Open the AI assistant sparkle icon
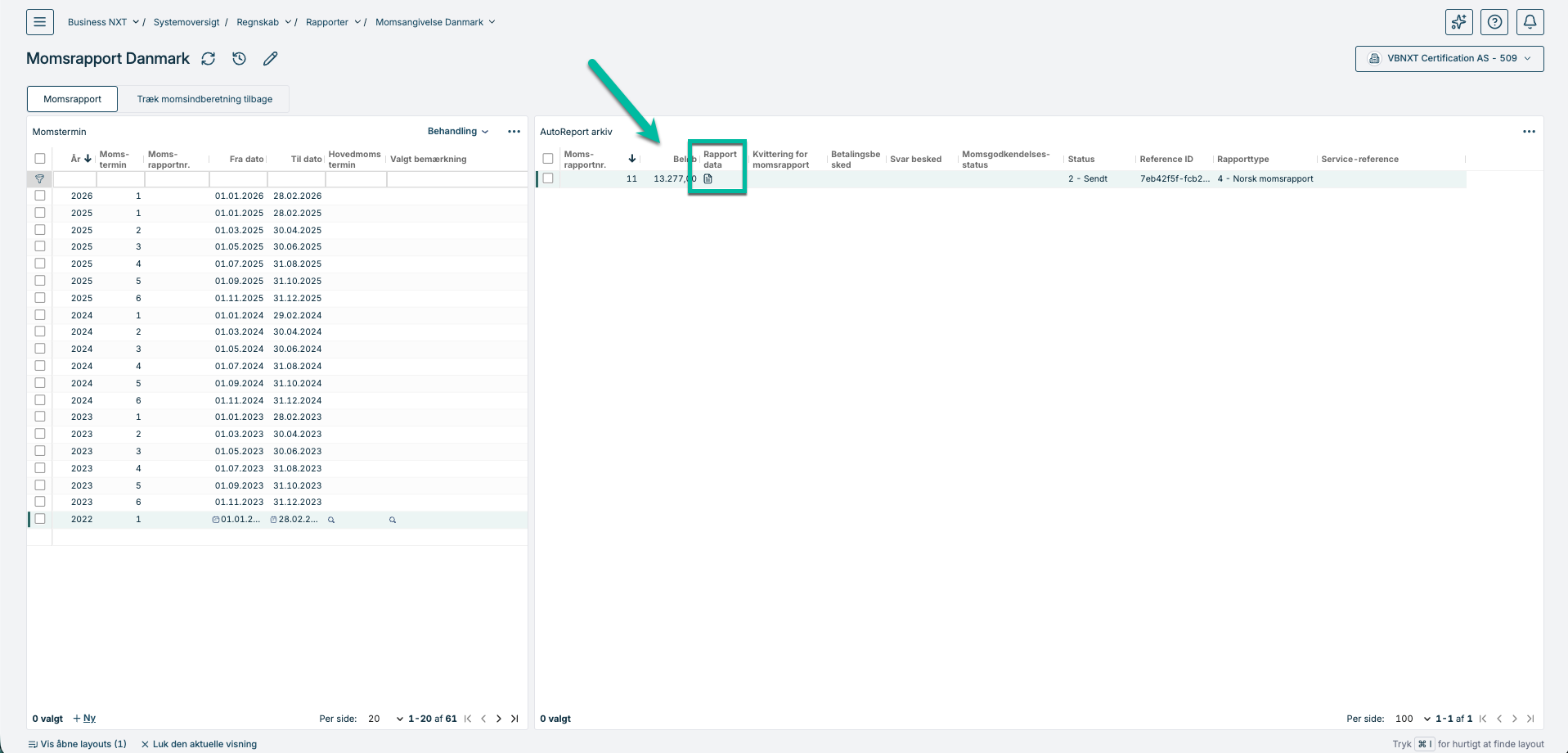The height and width of the screenshot is (753, 1568). (x=1459, y=22)
